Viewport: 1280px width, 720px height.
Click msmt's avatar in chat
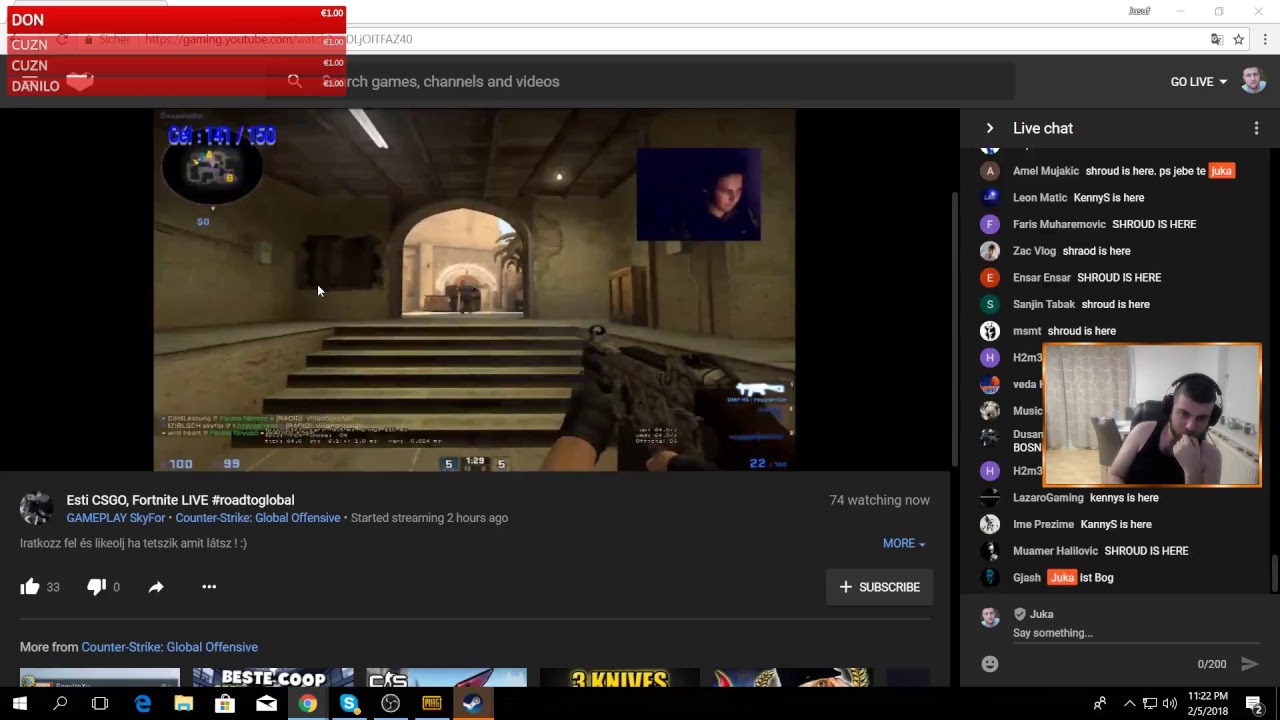tap(990, 331)
